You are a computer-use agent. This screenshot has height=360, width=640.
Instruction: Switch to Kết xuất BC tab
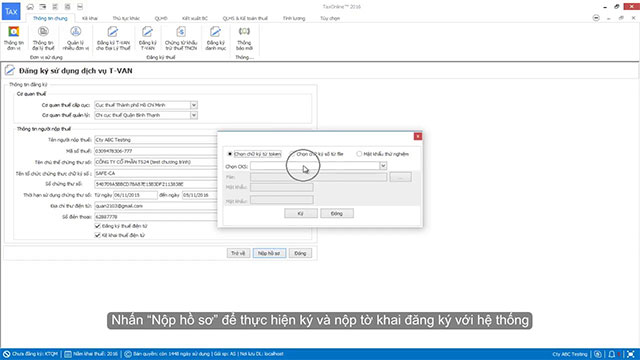pos(195,18)
